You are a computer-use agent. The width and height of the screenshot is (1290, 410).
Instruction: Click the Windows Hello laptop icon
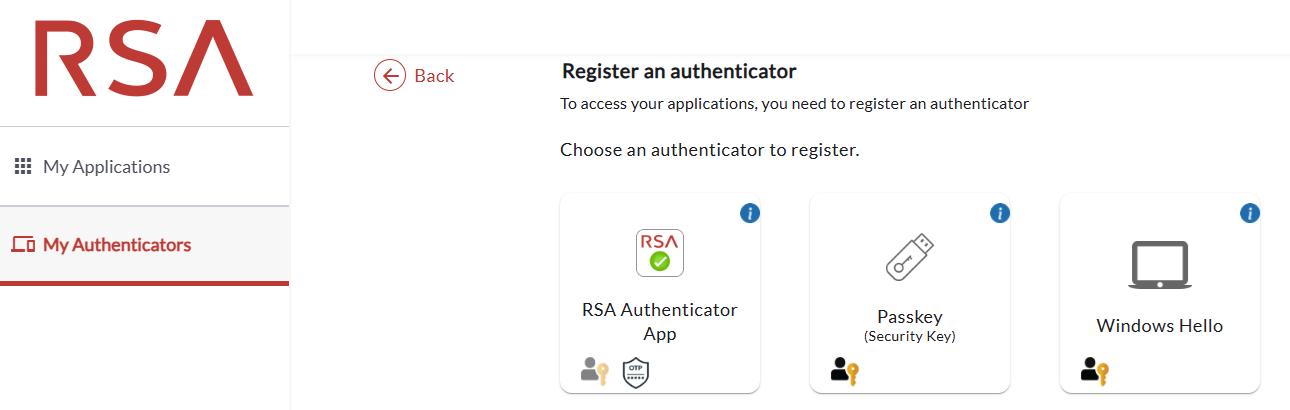click(x=1160, y=265)
